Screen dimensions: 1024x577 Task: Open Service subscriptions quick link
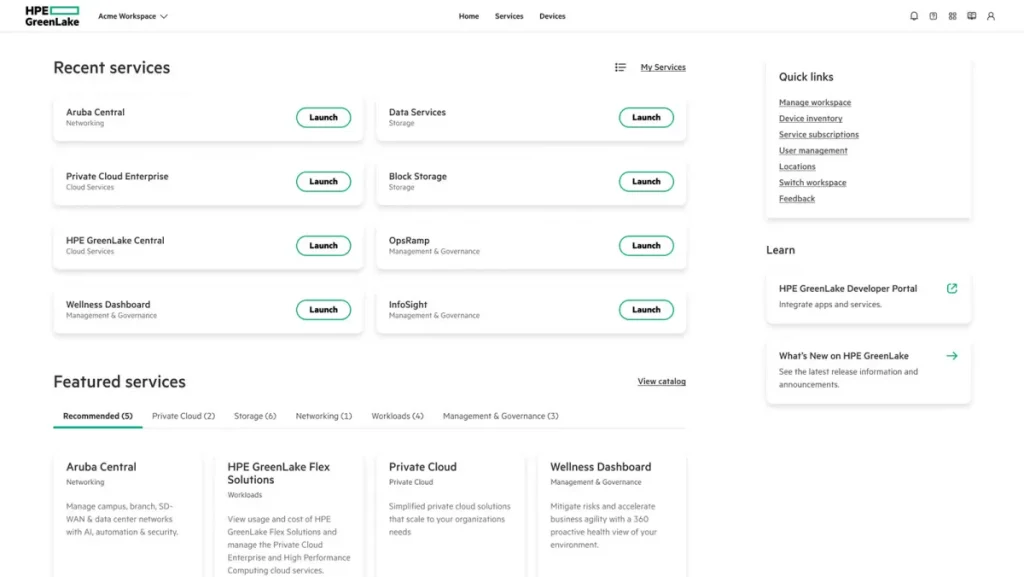pyautogui.click(x=818, y=134)
